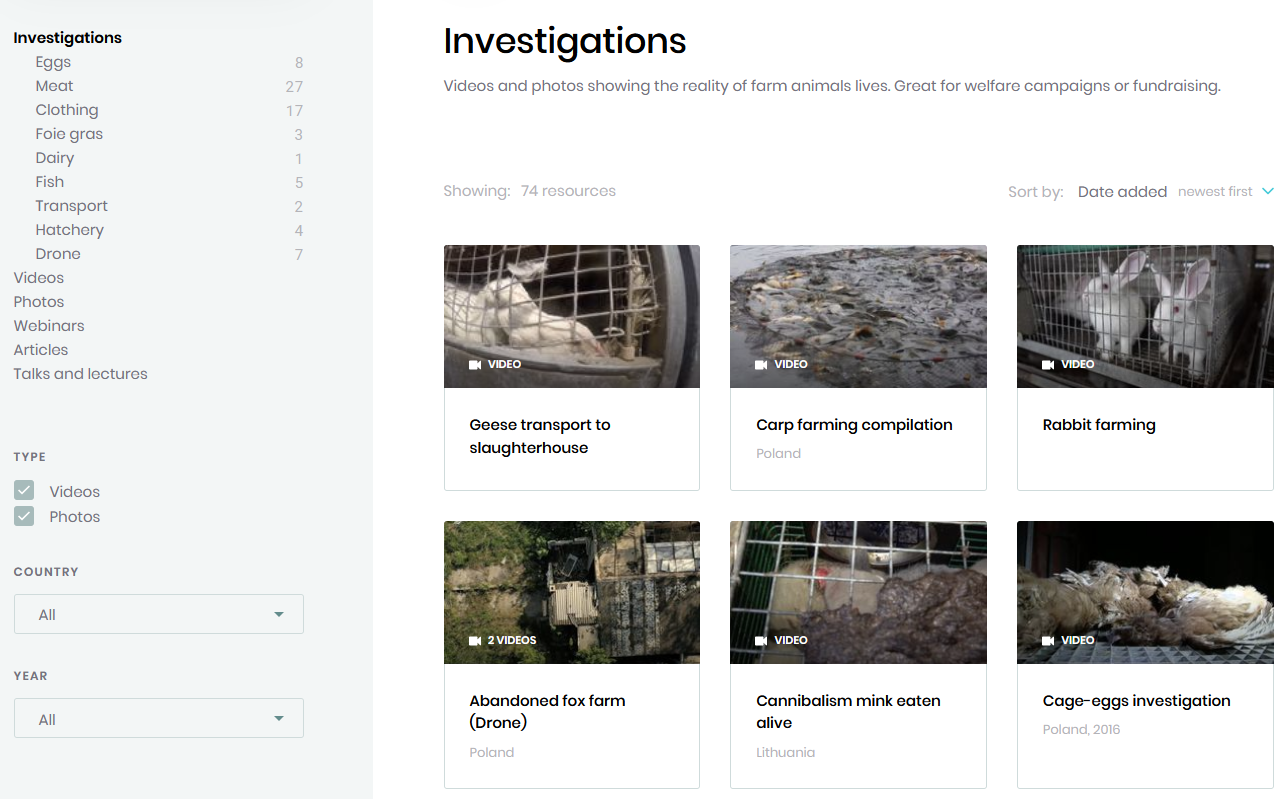Open the Year filter dropdown
This screenshot has width=1284, height=799.
click(x=159, y=718)
